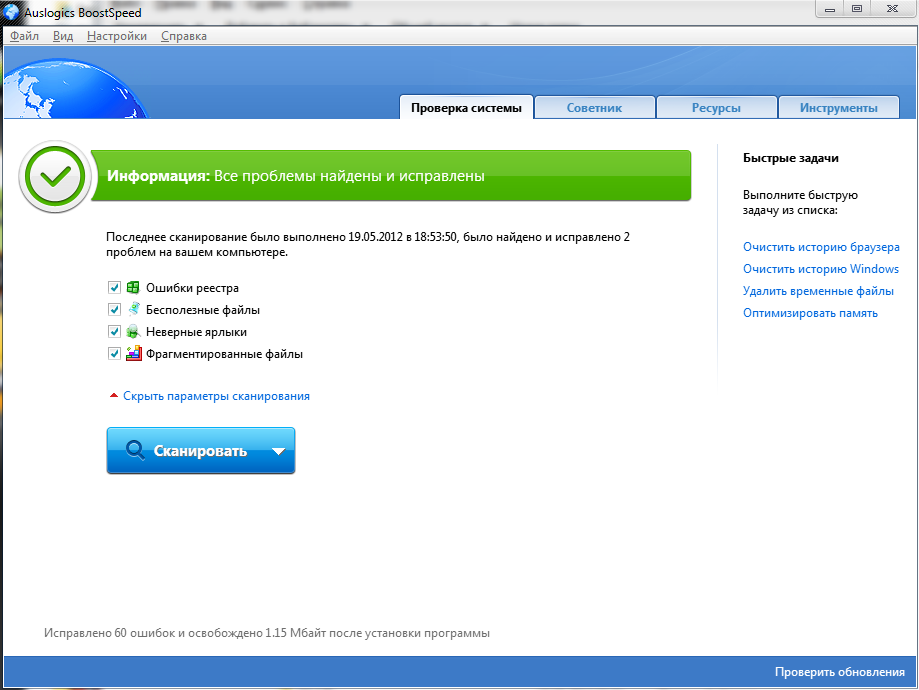Click the Фрагментированные файлы label
This screenshot has width=919, height=690.
pyautogui.click(x=224, y=354)
